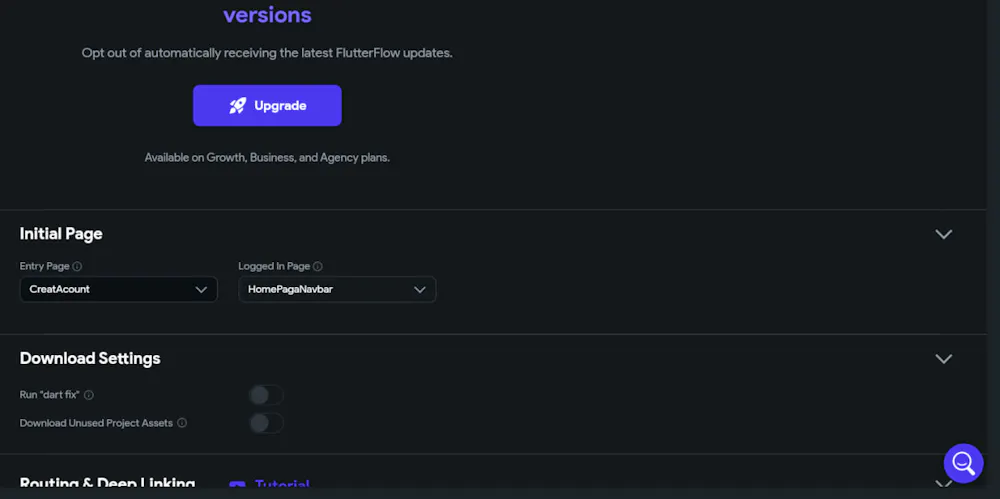This screenshot has width=1000, height=499.
Task: Enable the Run "dart fix" toggle
Action: point(266,395)
